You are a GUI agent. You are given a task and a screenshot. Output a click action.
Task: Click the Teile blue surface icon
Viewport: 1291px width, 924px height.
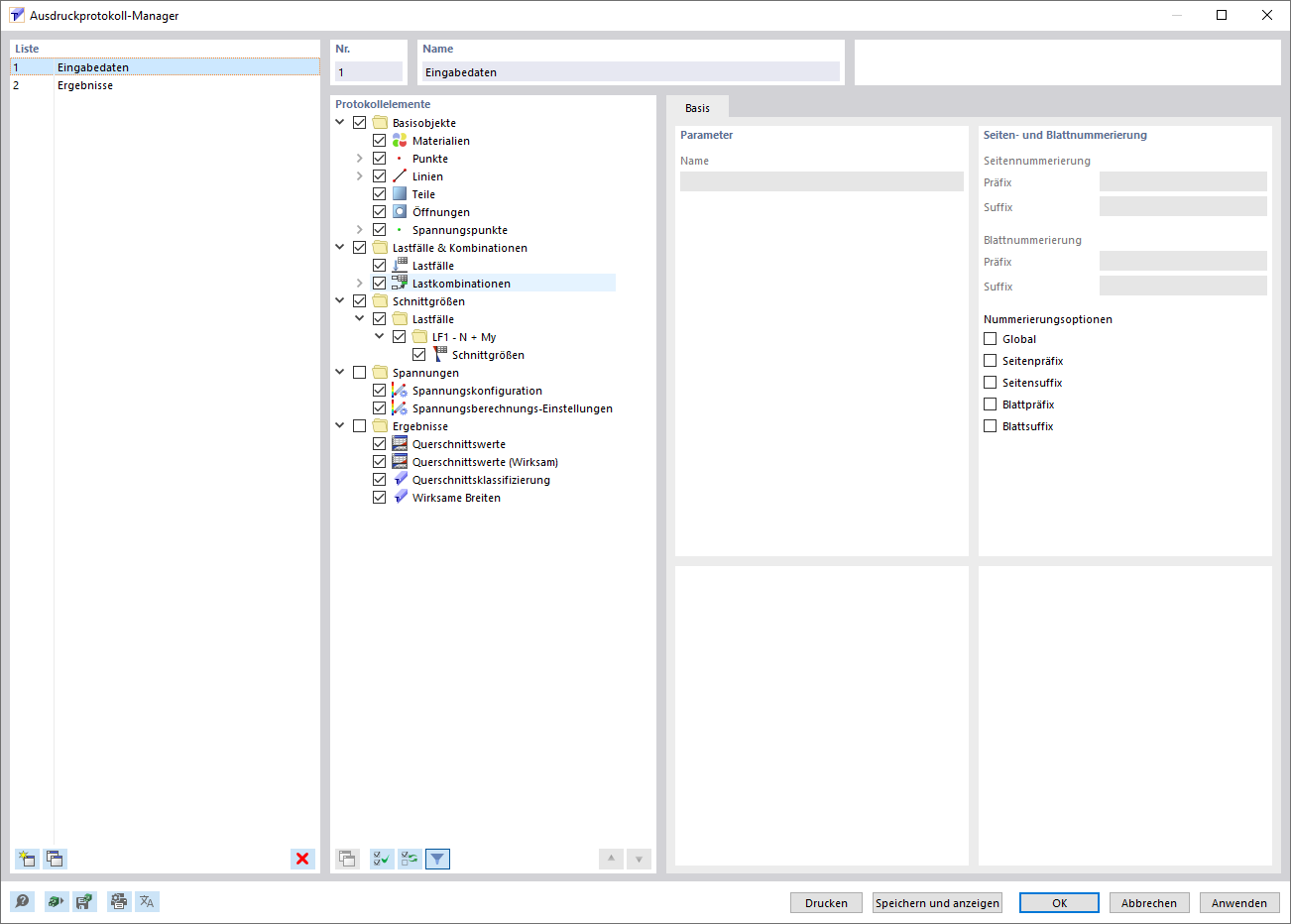(400, 194)
